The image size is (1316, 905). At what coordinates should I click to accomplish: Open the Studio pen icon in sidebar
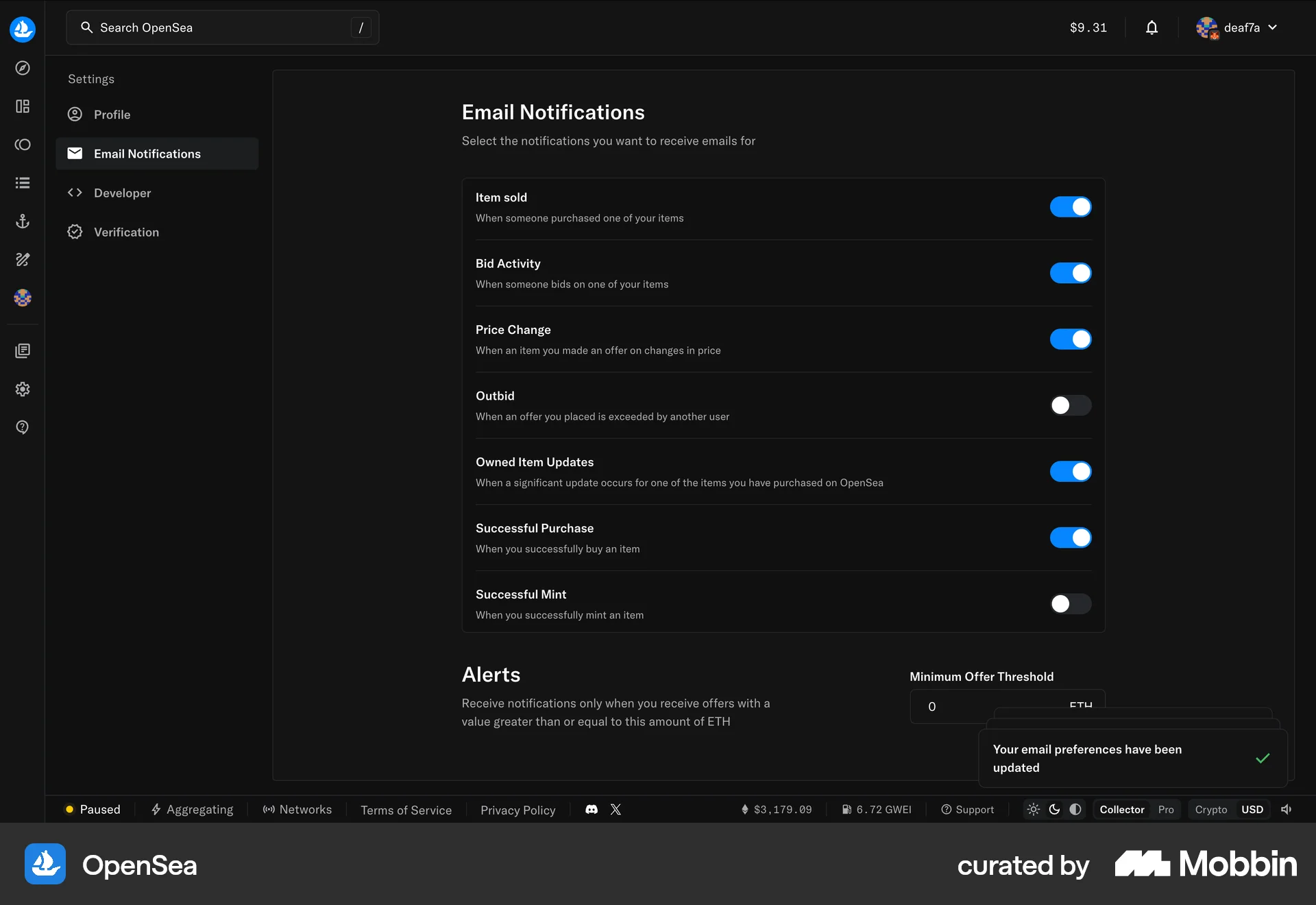point(22,259)
